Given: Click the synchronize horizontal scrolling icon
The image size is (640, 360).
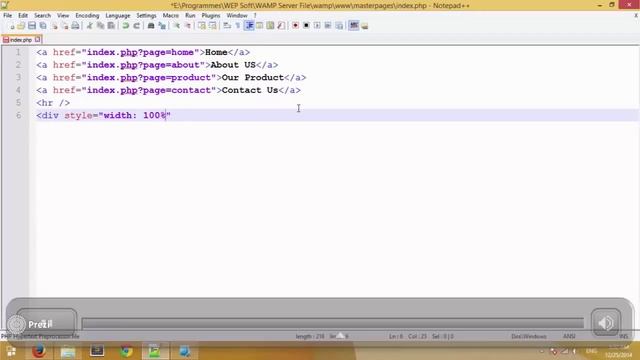Looking at the screenshot, I should tap(213, 26).
